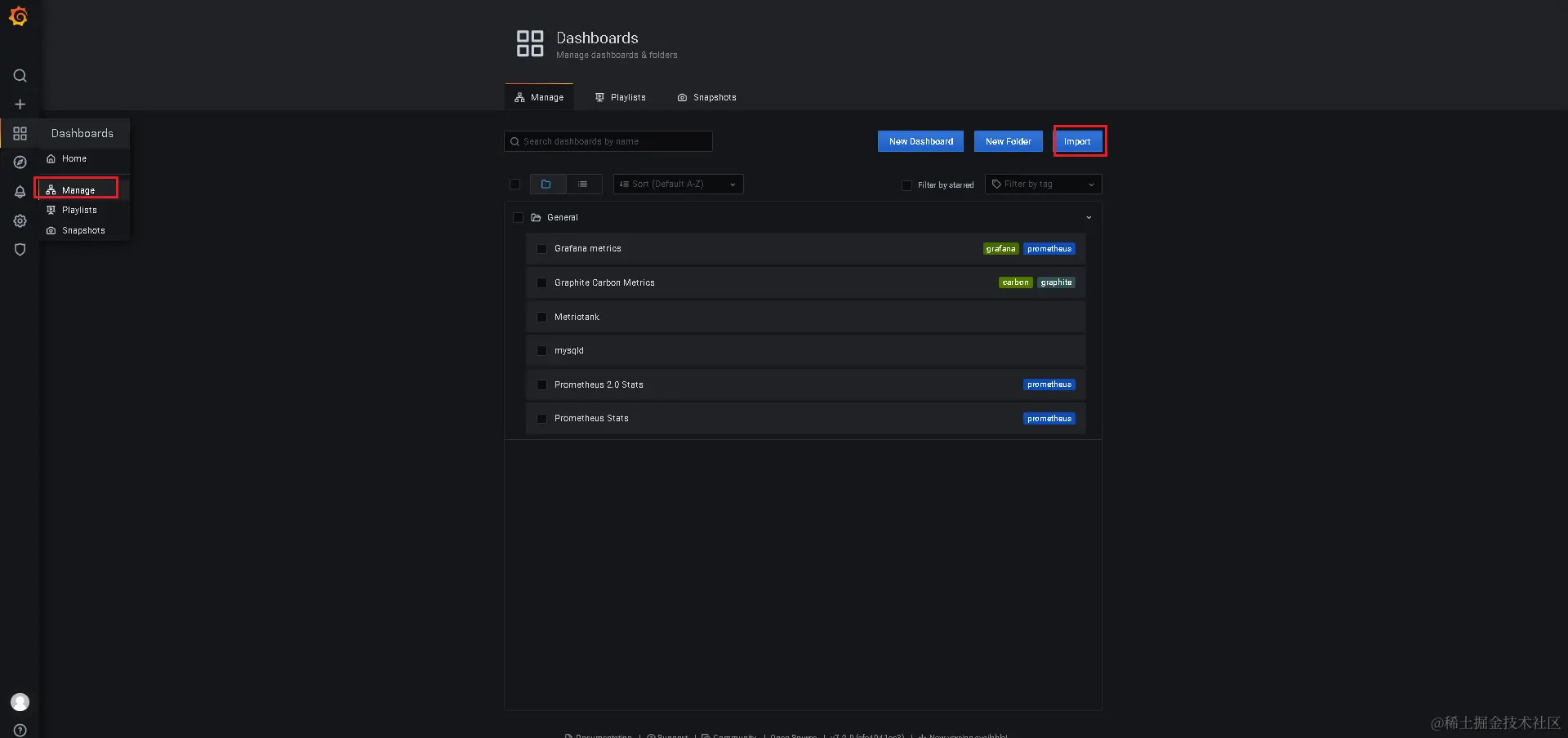Open Explore via the compass icon

tap(20, 162)
